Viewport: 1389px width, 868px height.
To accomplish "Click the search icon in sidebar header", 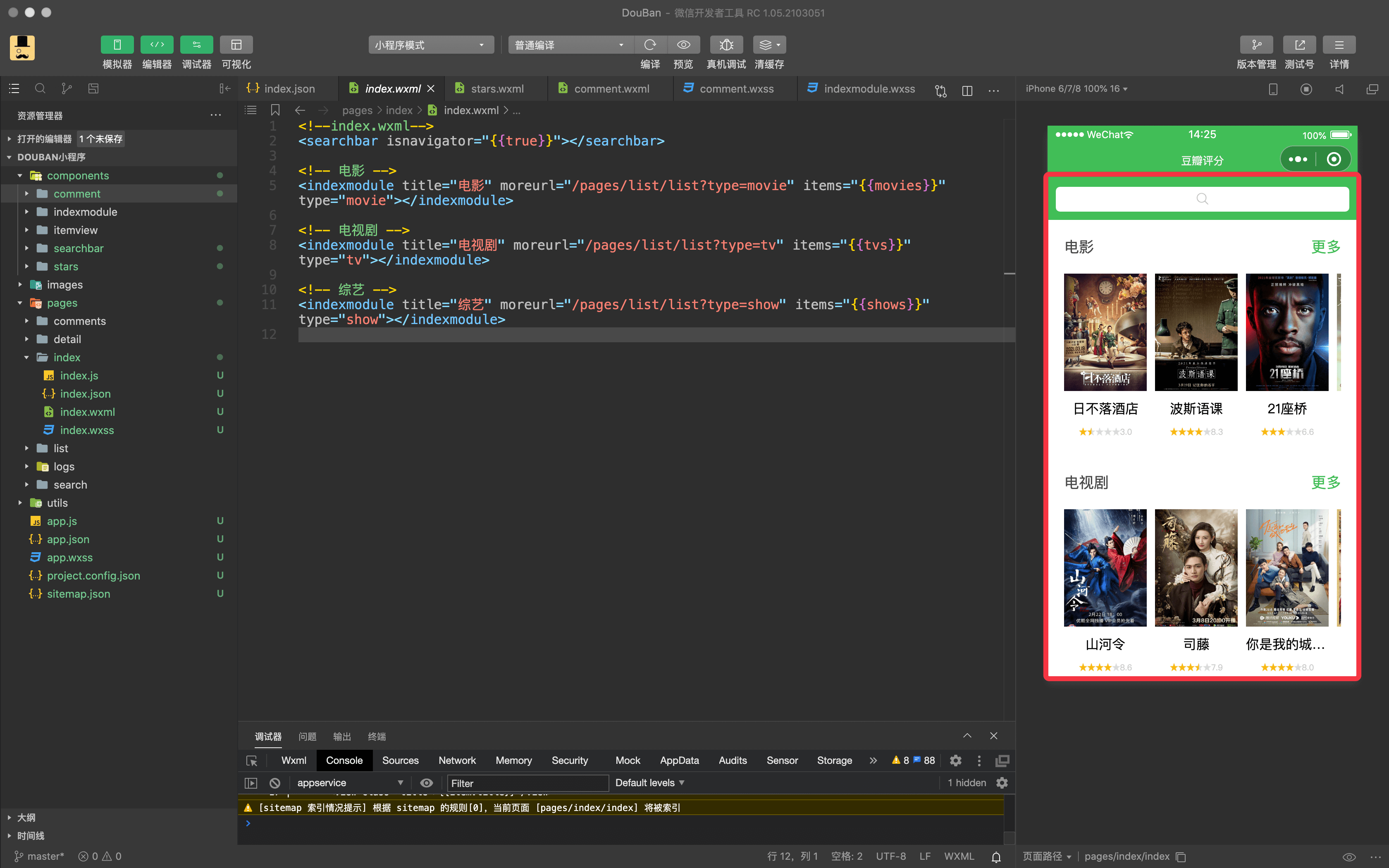I will pos(40,88).
